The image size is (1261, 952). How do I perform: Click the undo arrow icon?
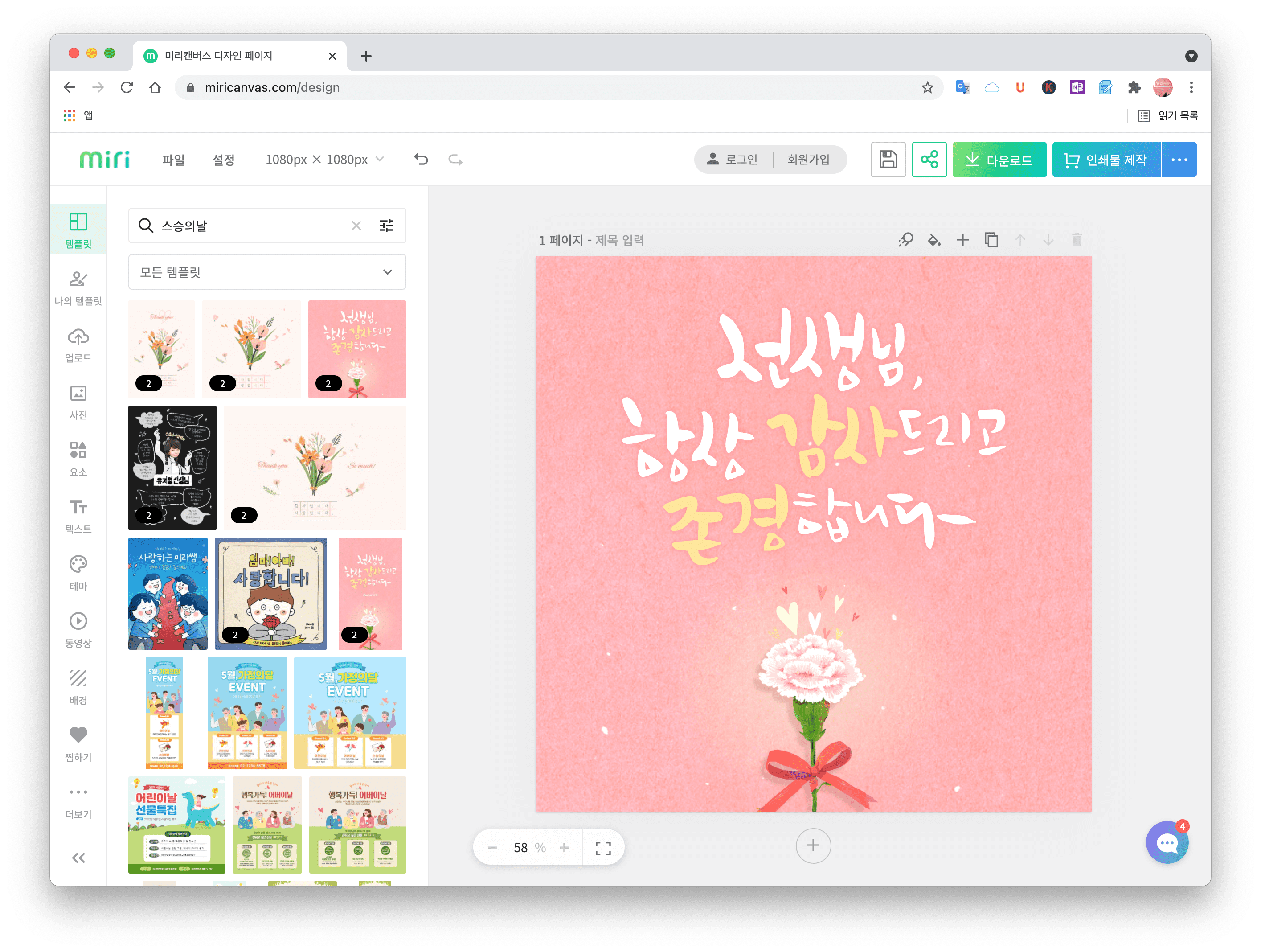[x=421, y=160]
